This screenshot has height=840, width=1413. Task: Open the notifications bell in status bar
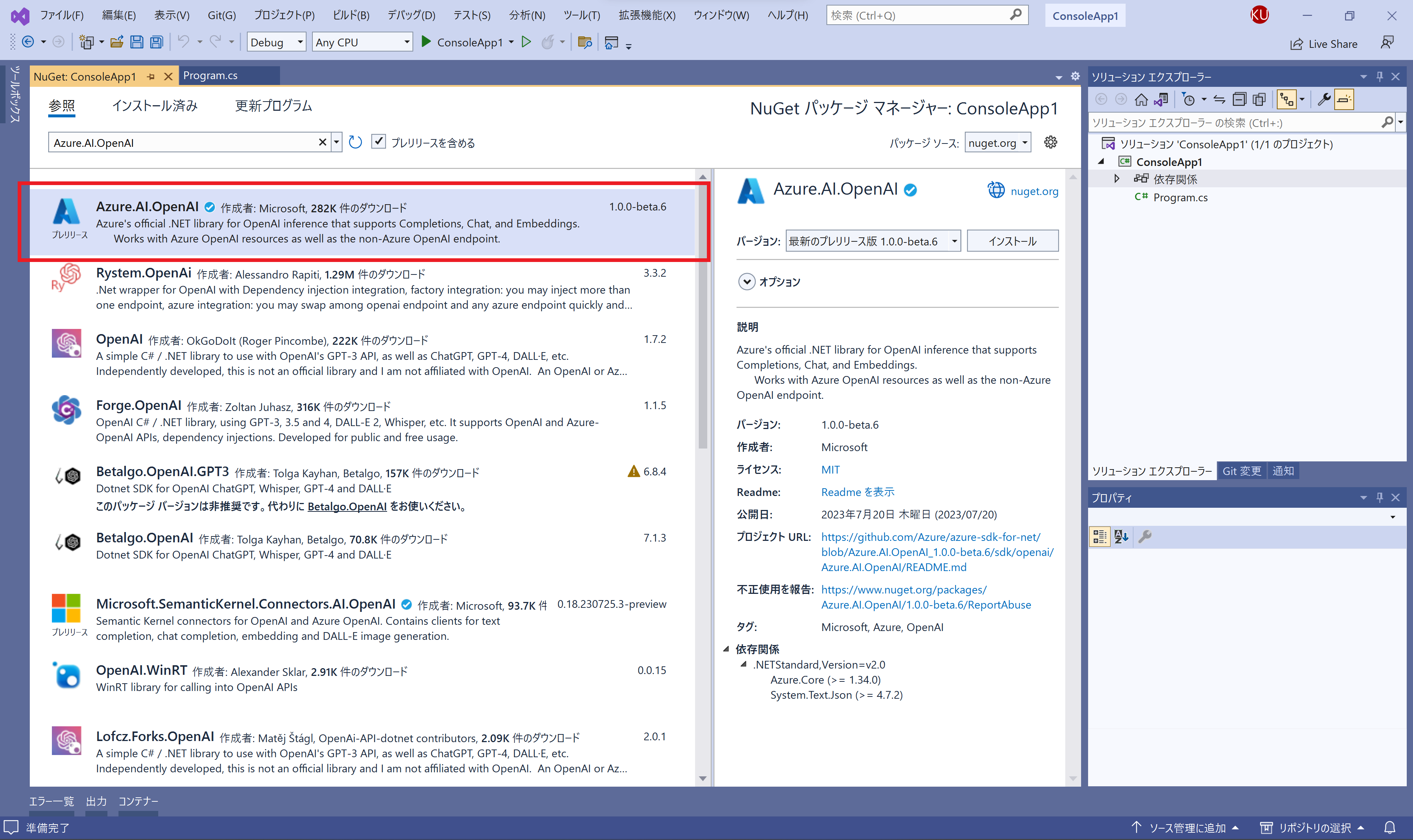click(1390, 827)
